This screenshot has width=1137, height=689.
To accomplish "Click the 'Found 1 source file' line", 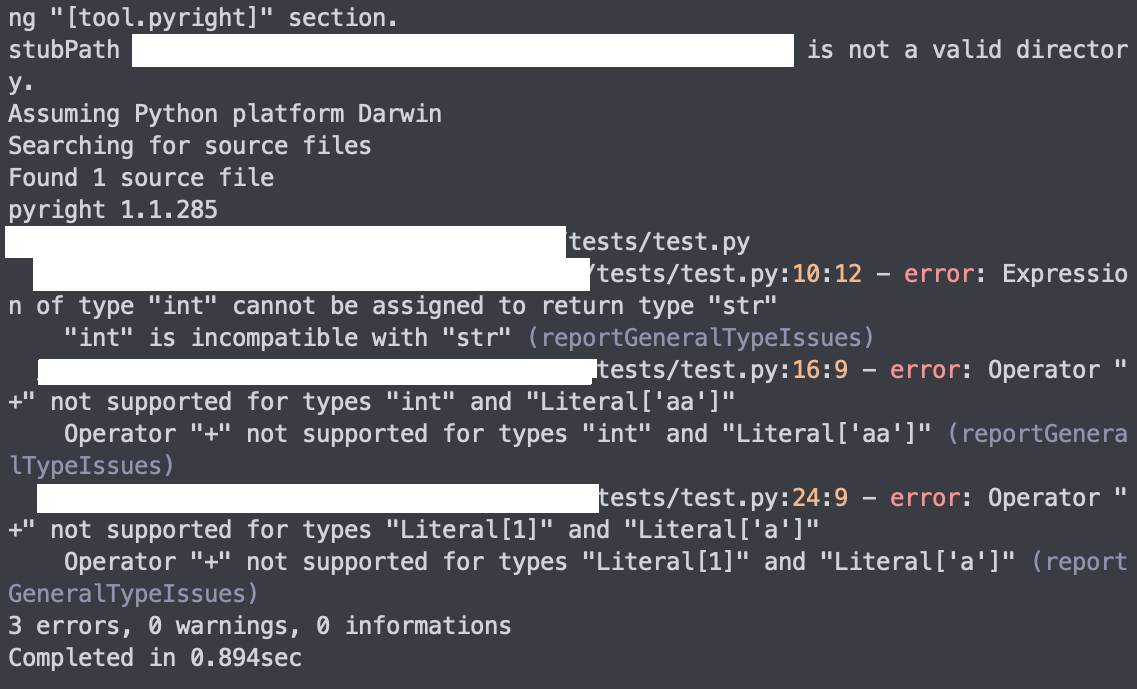I will pos(141,178).
